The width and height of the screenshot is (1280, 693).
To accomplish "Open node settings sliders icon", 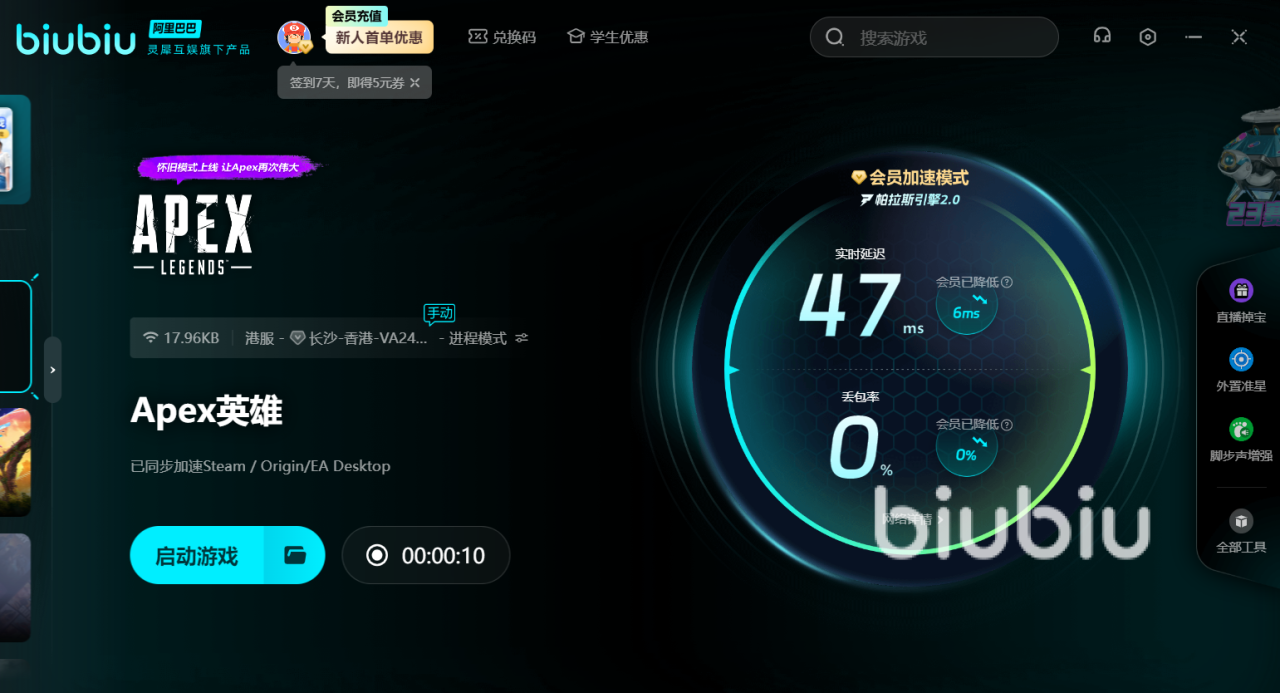I will (522, 338).
